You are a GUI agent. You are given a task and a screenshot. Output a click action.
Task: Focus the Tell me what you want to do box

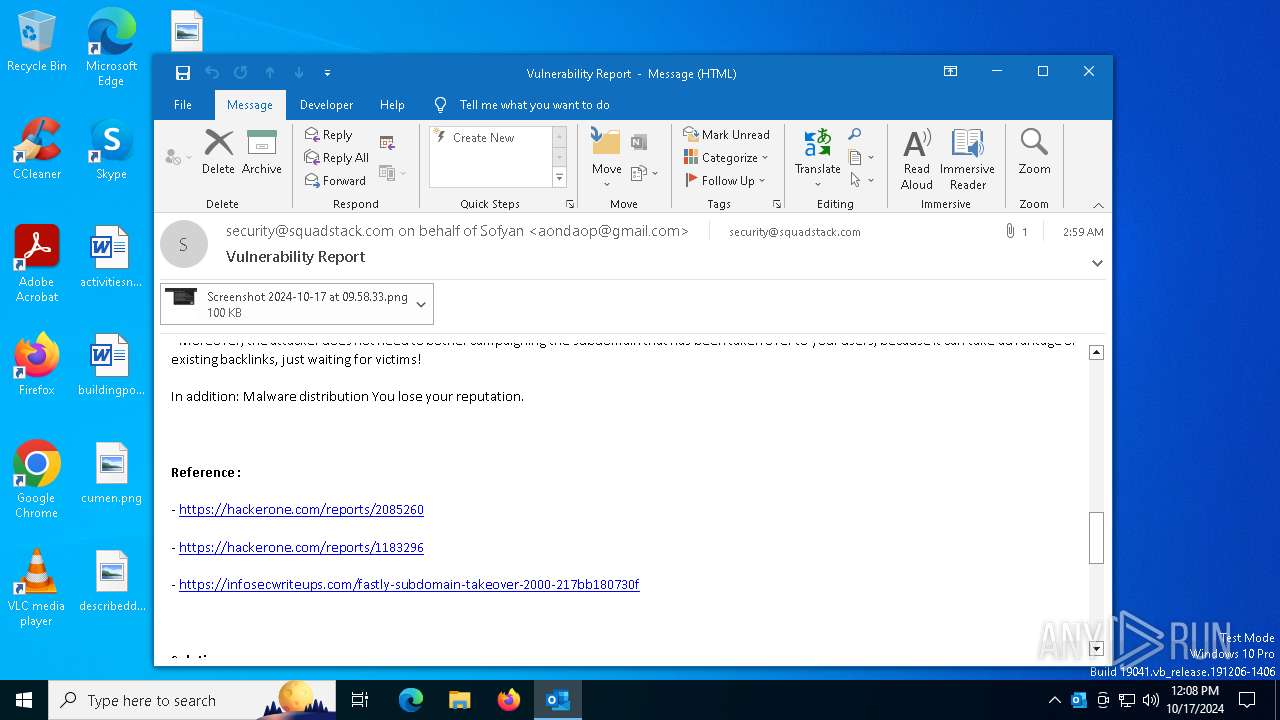534,105
